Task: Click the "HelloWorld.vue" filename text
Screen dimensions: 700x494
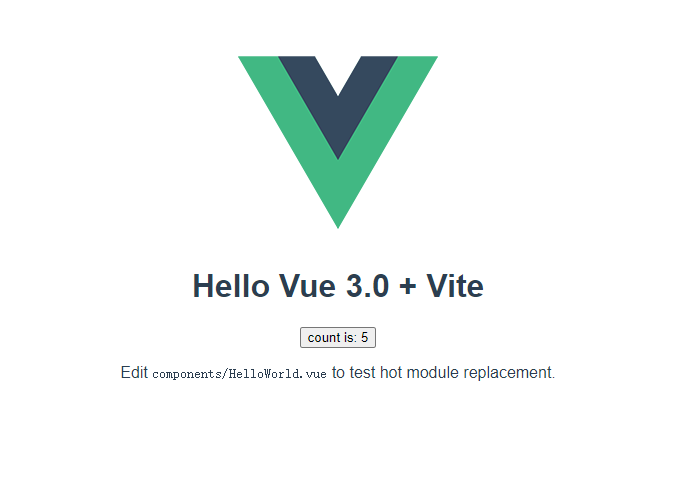Action: 278,373
